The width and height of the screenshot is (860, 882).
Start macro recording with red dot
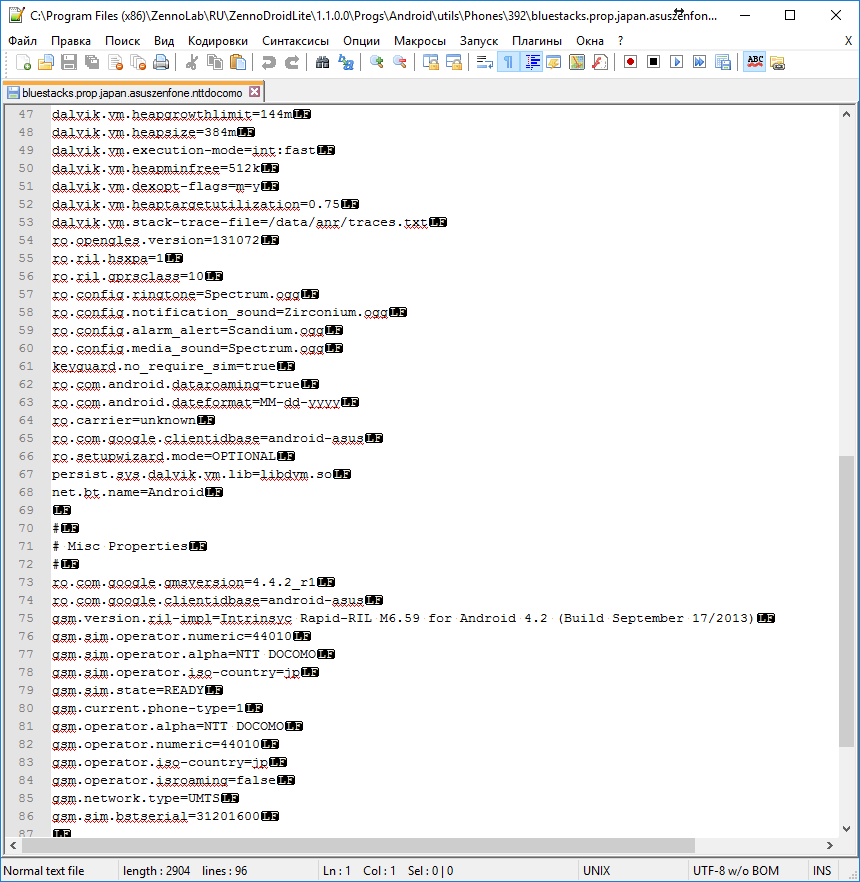[631, 62]
